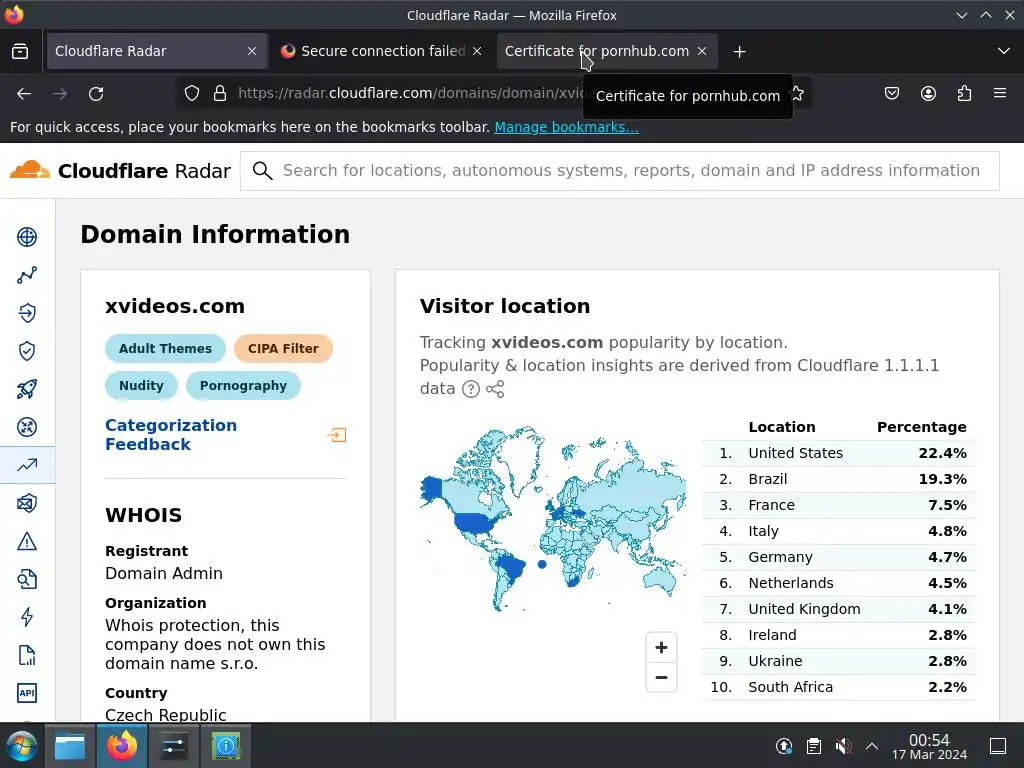Click the taskbar clock showing 00:54

pyautogui.click(x=929, y=746)
